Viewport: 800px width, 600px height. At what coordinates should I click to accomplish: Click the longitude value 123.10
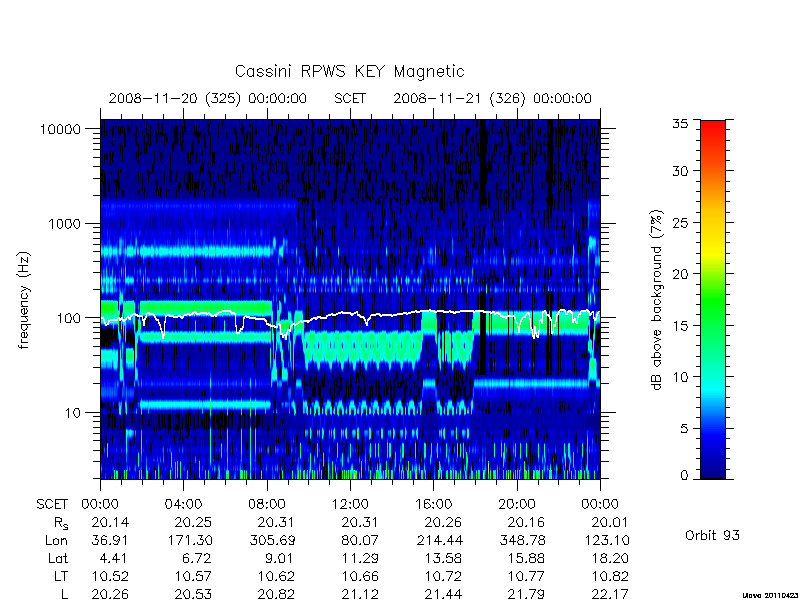(606, 540)
